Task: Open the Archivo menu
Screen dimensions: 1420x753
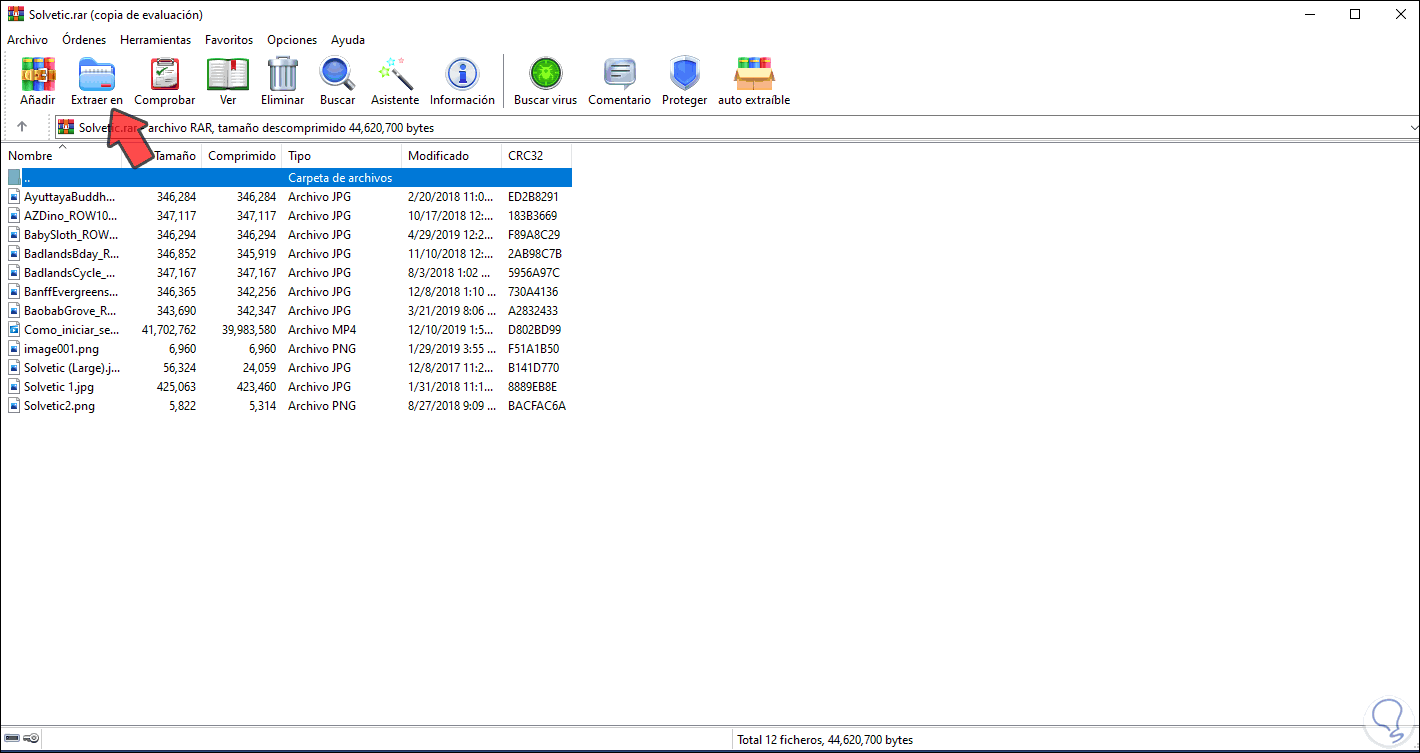Action: pyautogui.click(x=27, y=40)
